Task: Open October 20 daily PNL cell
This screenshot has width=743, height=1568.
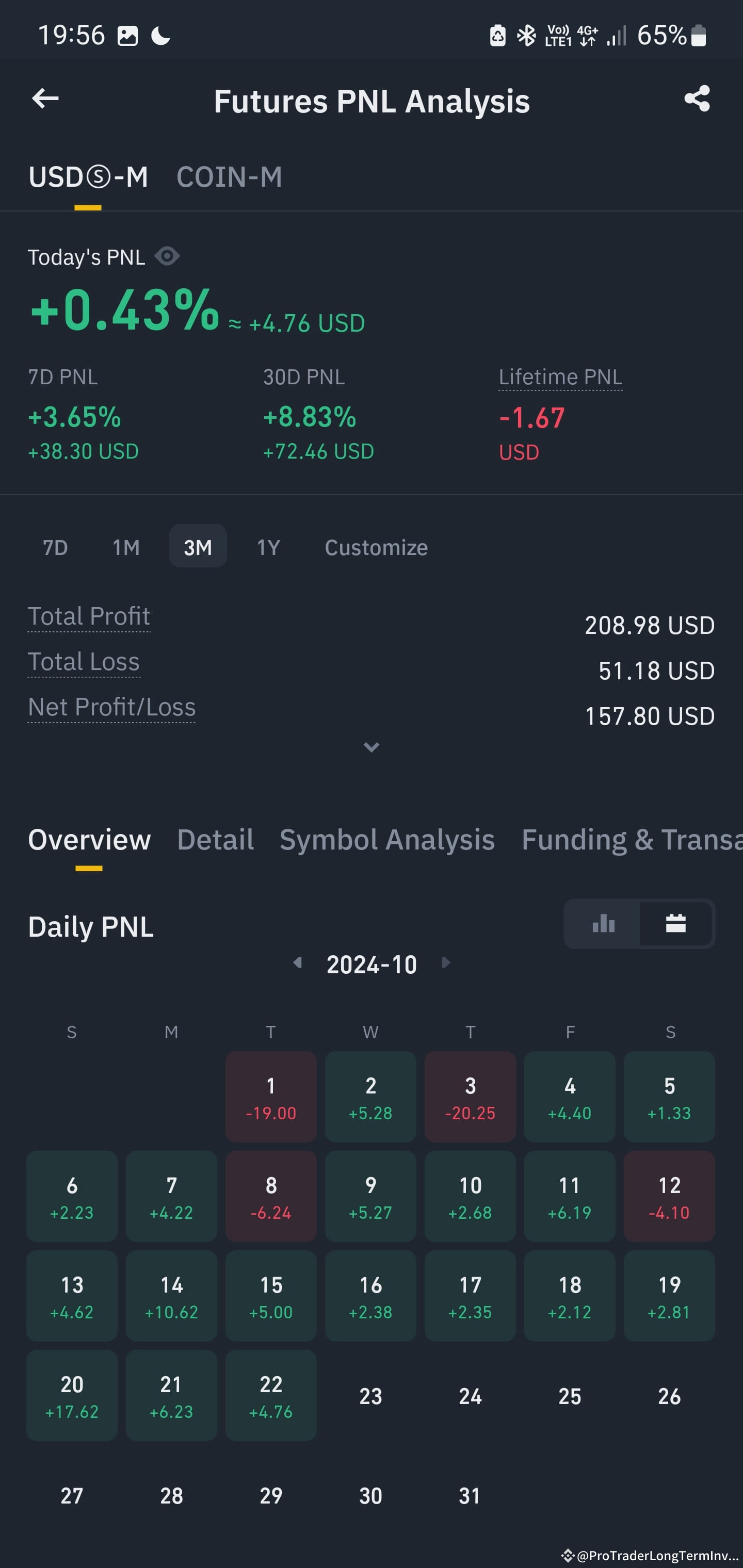Action: pos(72,1396)
